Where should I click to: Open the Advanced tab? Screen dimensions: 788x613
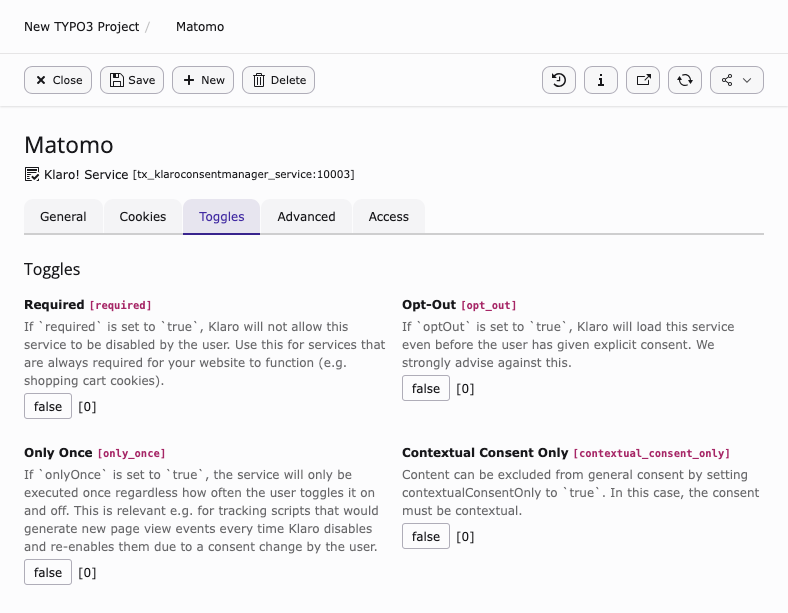coord(306,217)
